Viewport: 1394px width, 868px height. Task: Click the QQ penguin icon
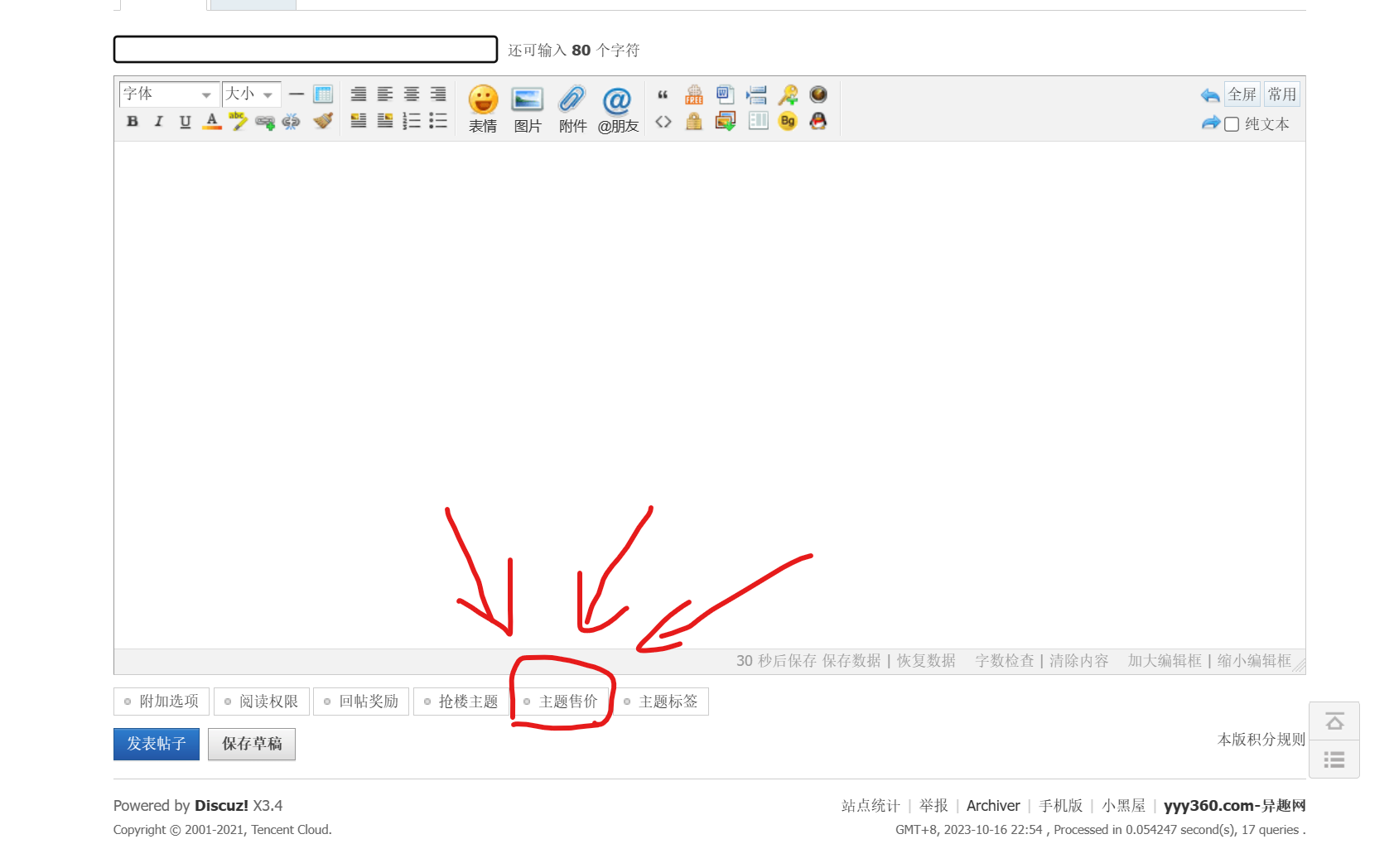(x=818, y=122)
